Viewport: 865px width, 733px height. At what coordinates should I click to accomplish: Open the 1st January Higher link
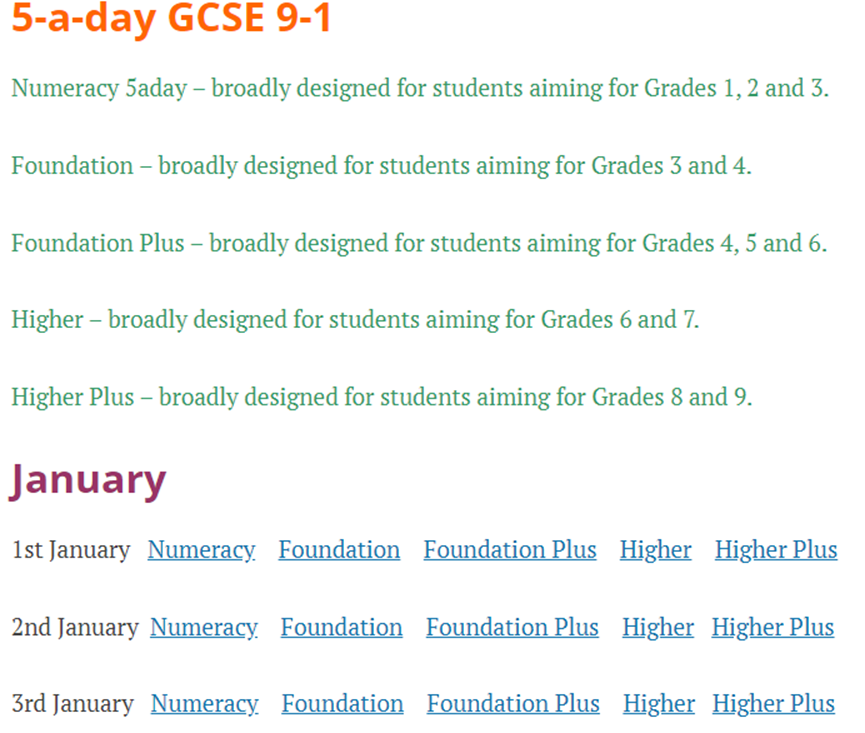coord(656,550)
